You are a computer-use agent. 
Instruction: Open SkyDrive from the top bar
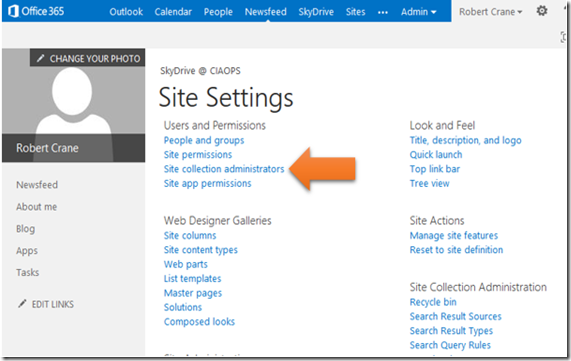(316, 12)
